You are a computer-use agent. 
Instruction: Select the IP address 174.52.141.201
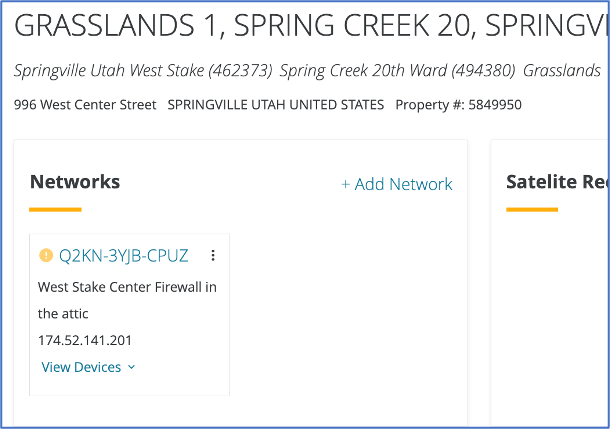tap(85, 340)
